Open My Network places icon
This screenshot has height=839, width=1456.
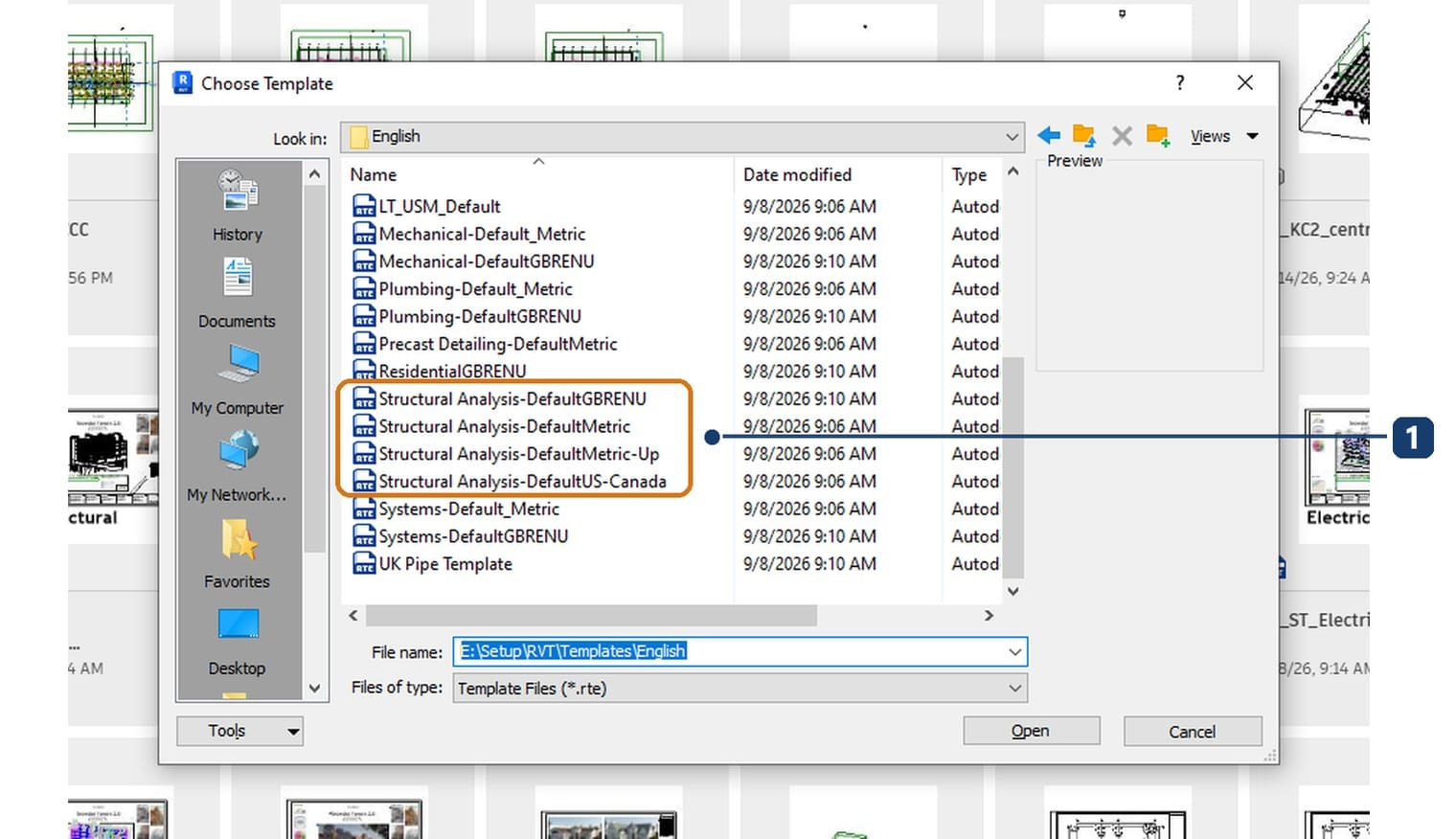tap(238, 451)
